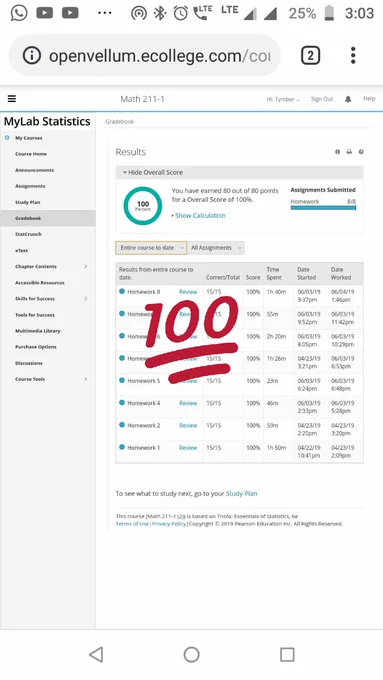383x680 pixels.
Task: Click the MyLab Statistics heading
Action: [x=47, y=121]
